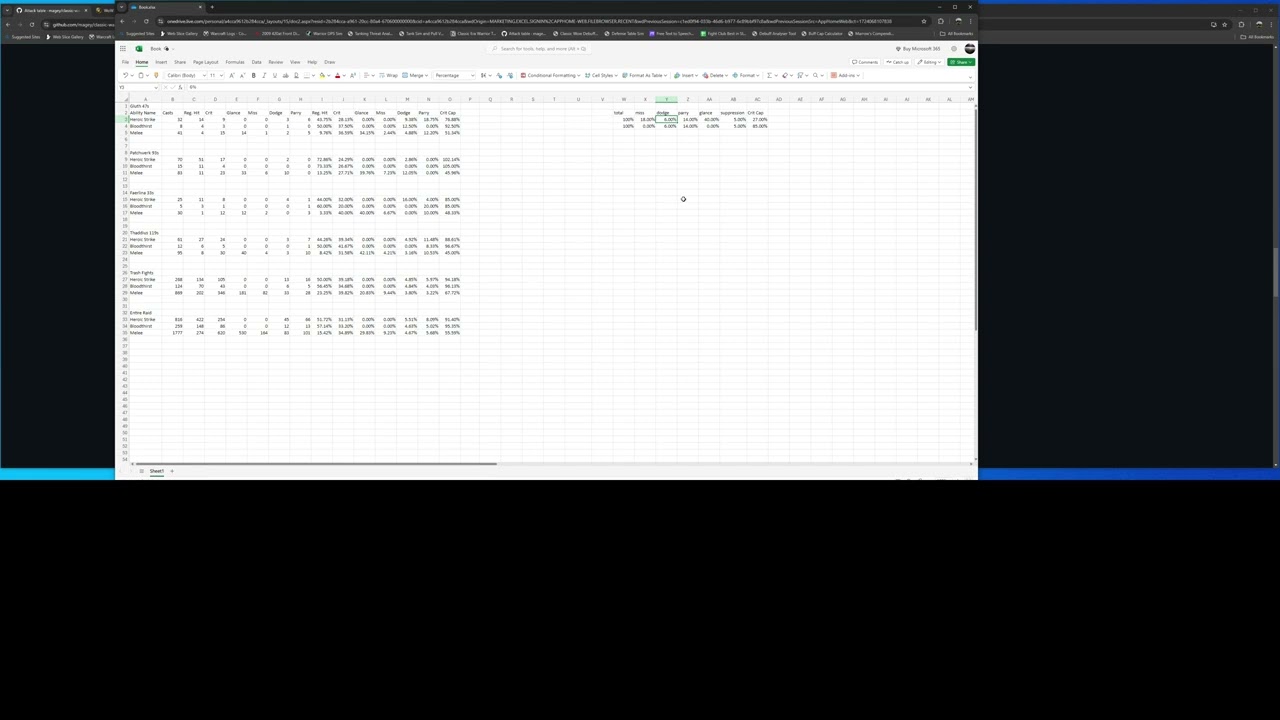
Task: Click the insert function fx icon
Action: (x=180, y=87)
